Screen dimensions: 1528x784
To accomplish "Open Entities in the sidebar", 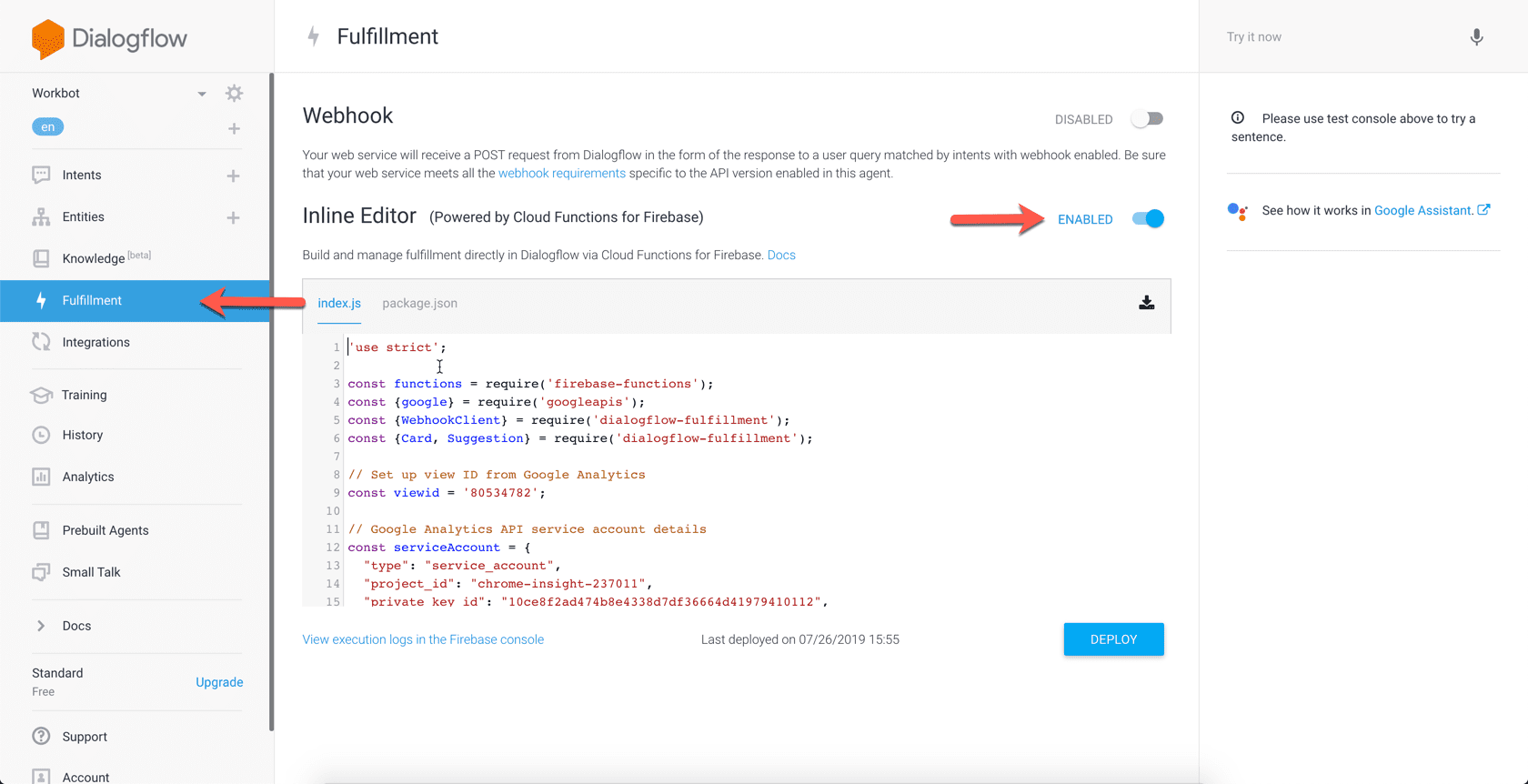I will click(x=84, y=216).
